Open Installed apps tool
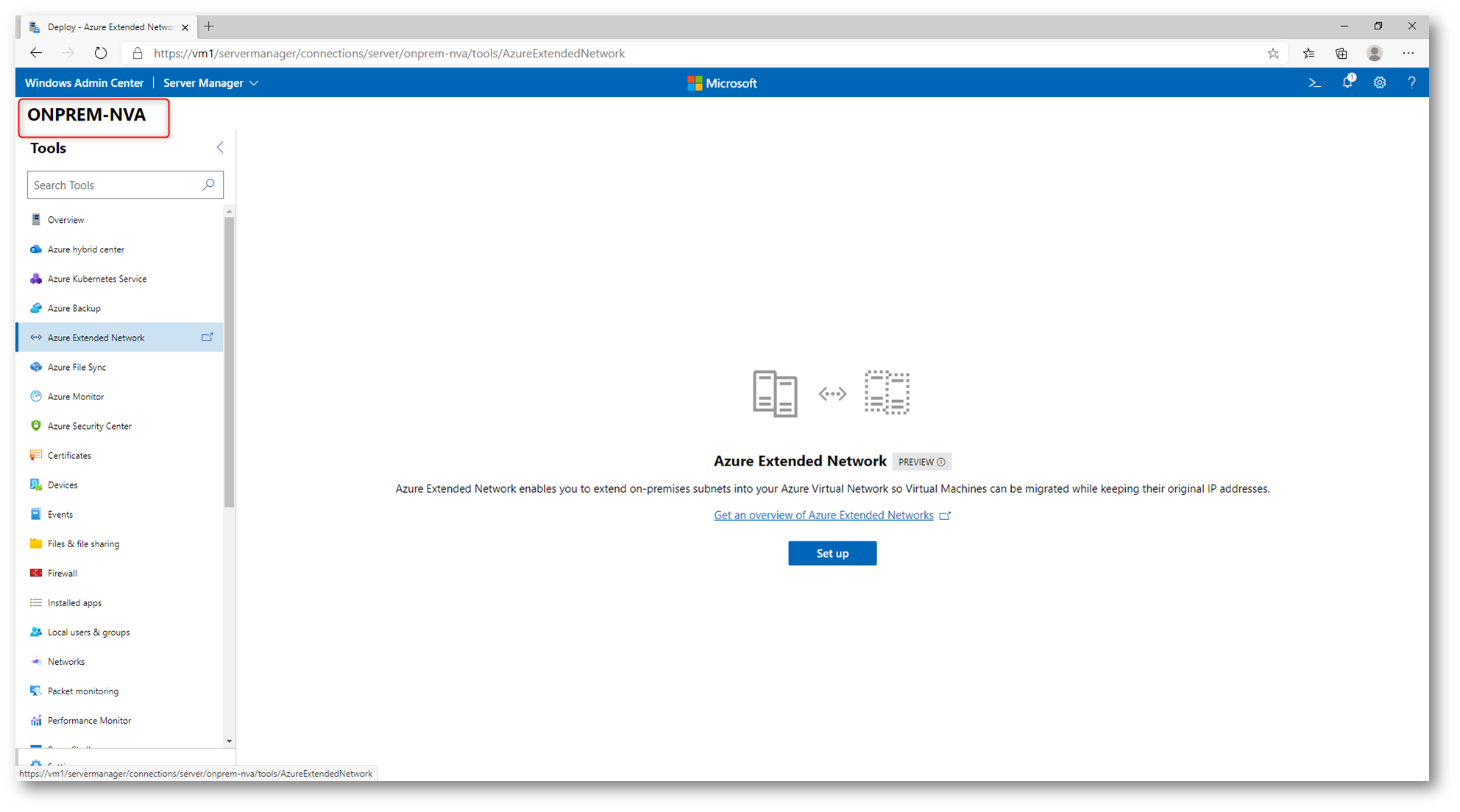Image resolution: width=1460 pixels, height=812 pixels. coord(119,602)
